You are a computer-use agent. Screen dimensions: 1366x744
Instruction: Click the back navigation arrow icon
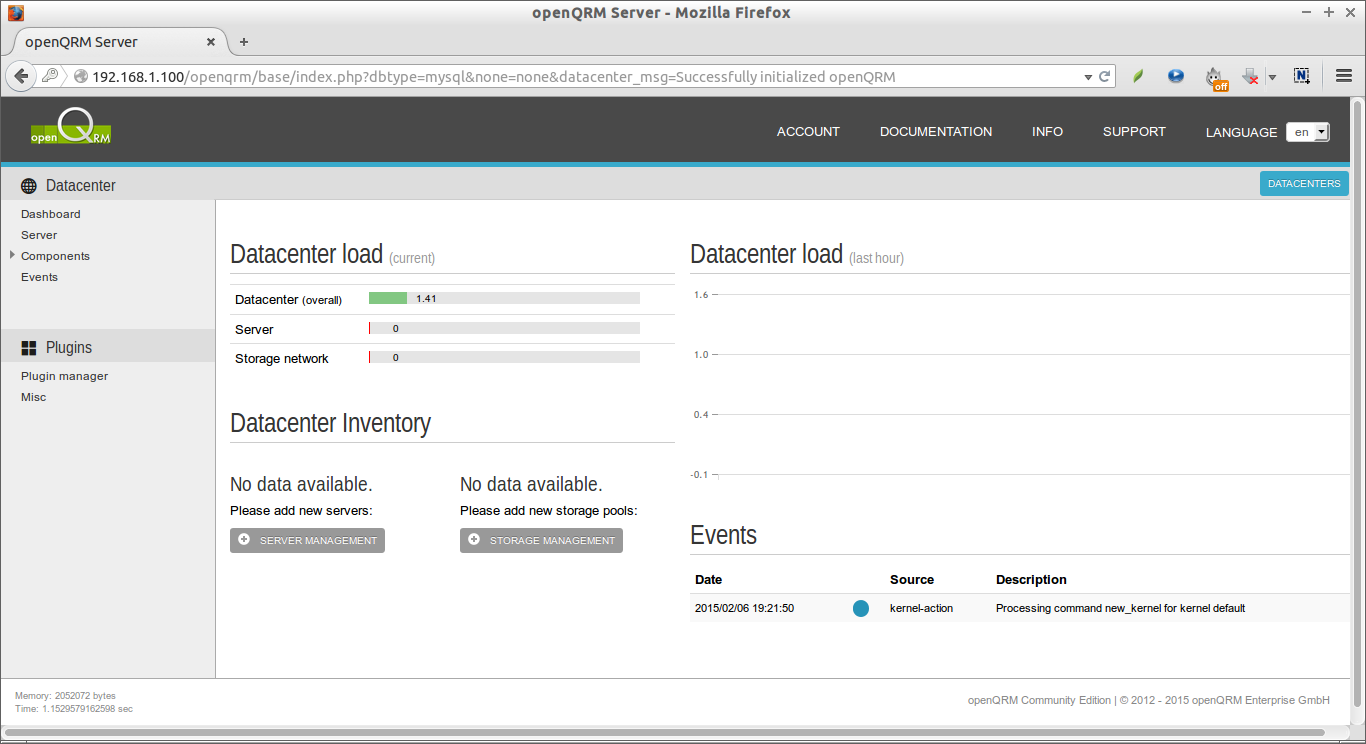[x=20, y=75]
